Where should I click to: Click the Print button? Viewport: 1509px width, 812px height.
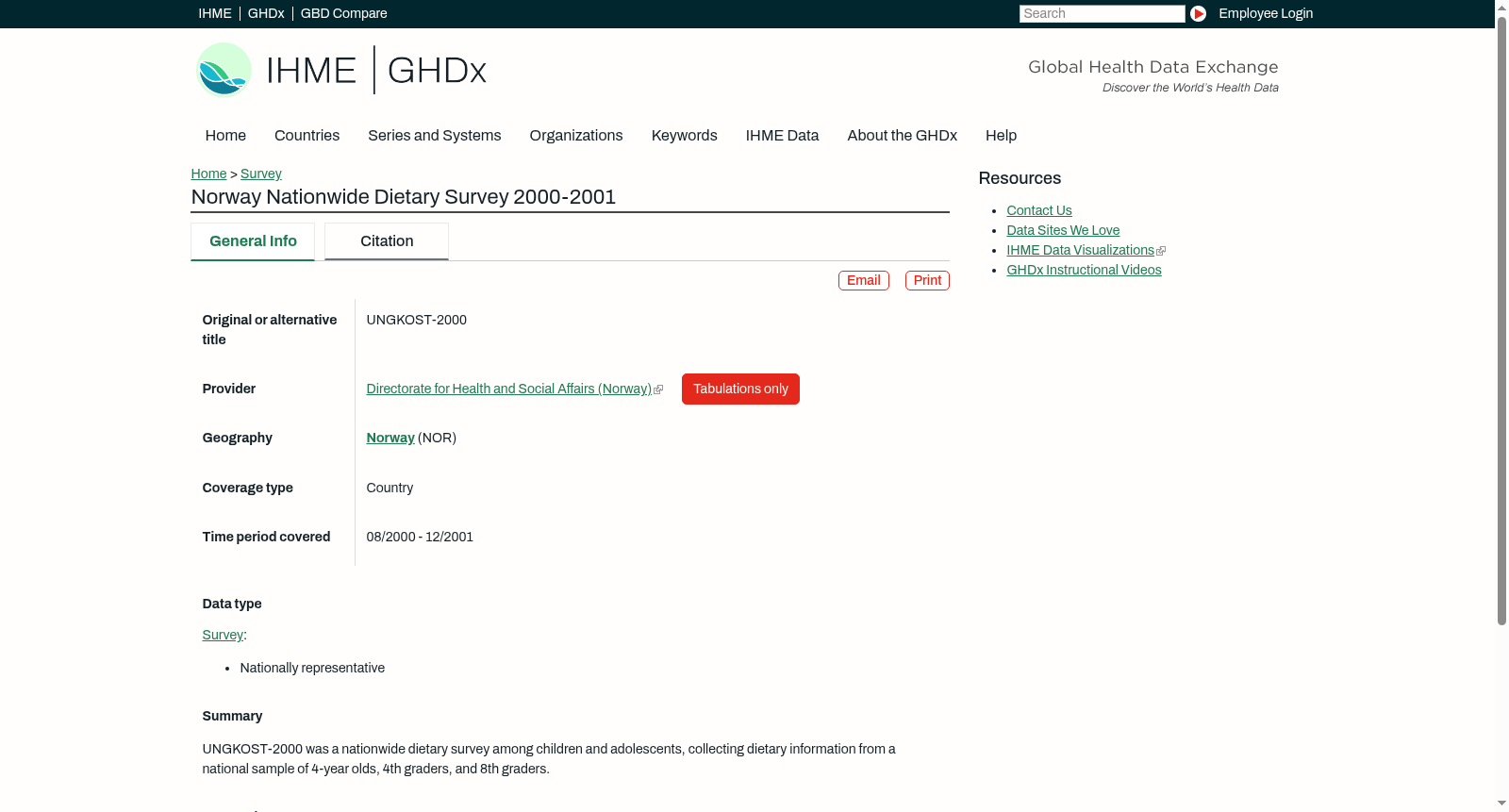click(927, 280)
